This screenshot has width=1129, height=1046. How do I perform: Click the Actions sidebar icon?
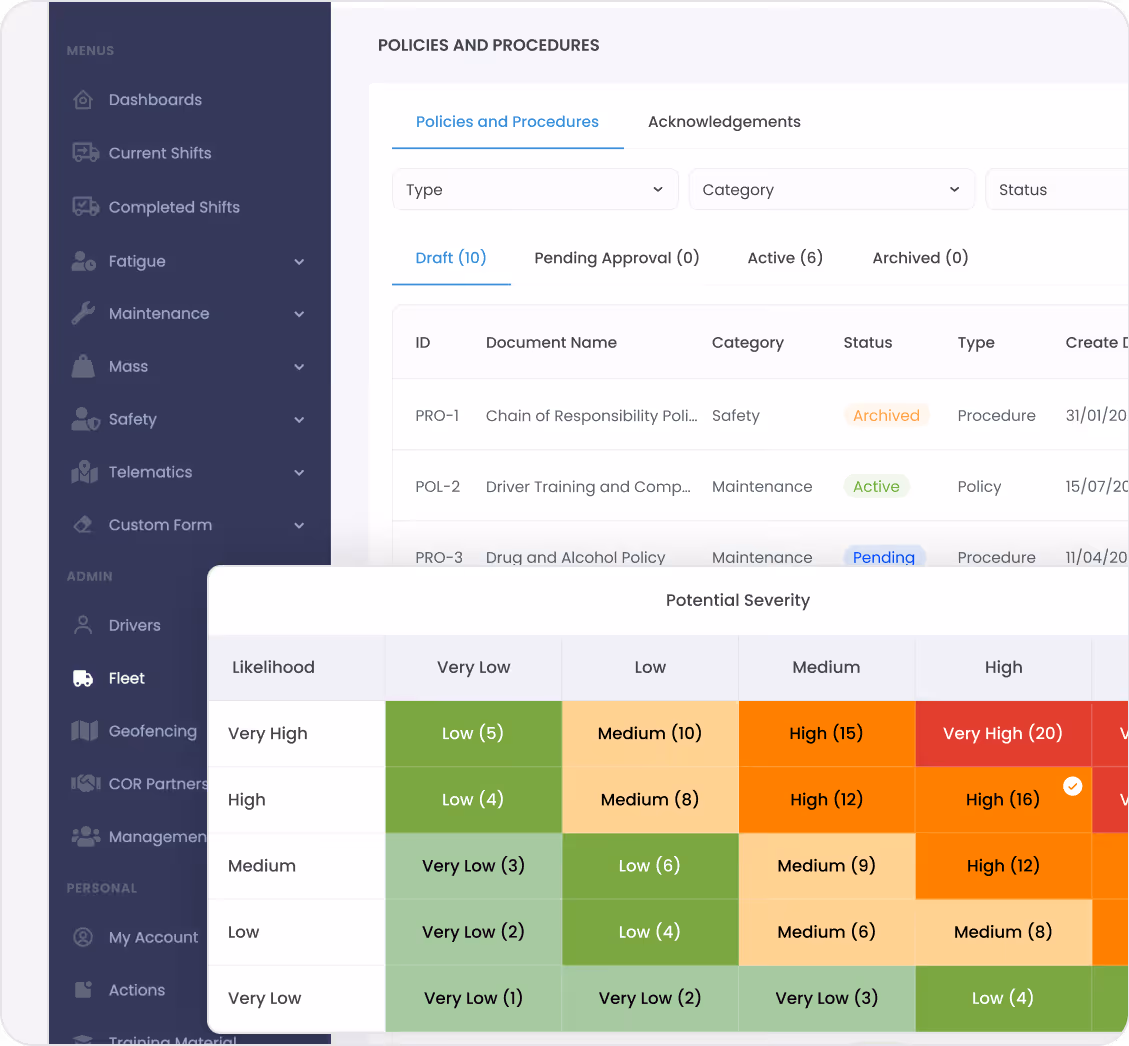84,990
